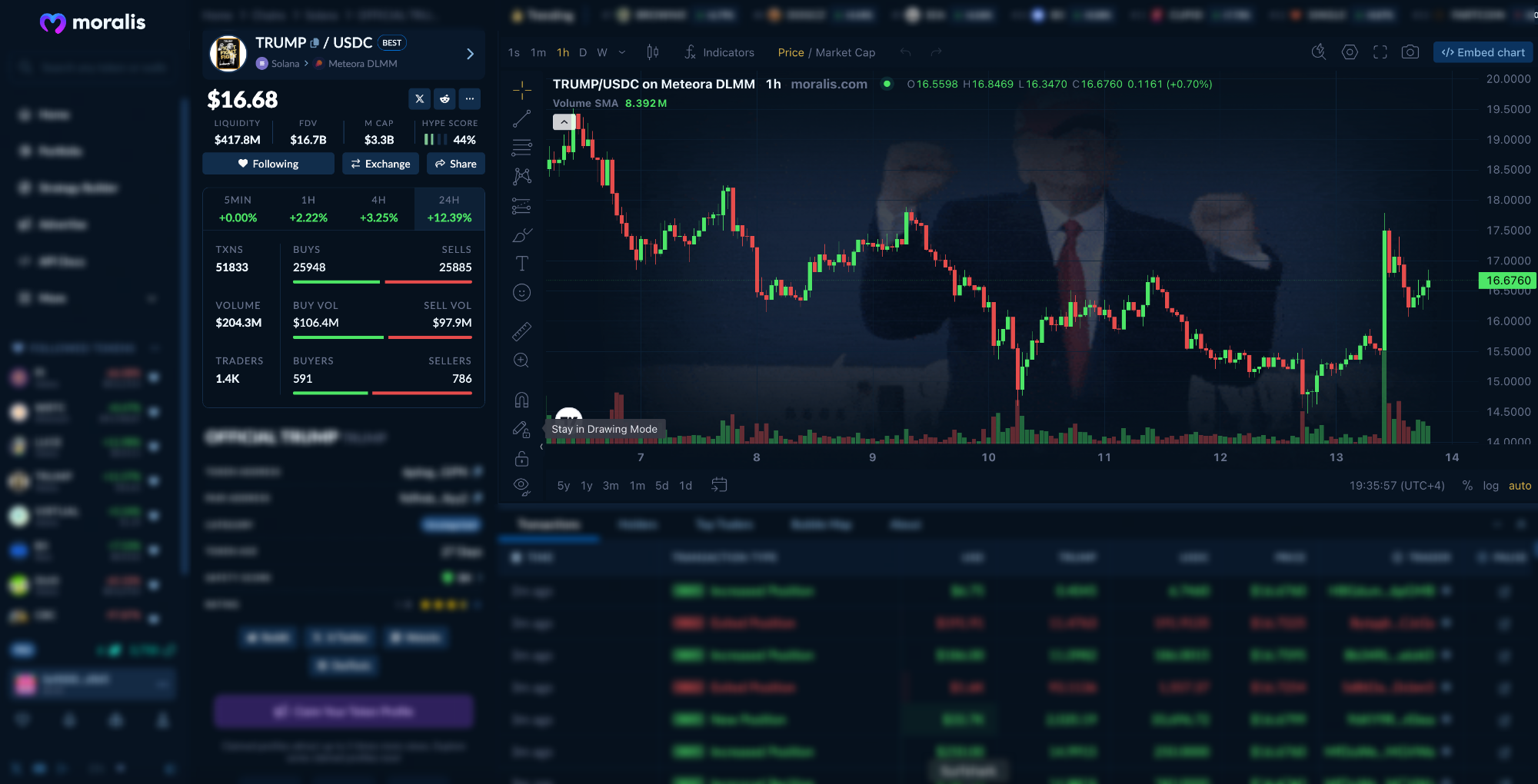This screenshot has height=784, width=1538.
Task: Undo the last chart action
Action: pos(905,52)
